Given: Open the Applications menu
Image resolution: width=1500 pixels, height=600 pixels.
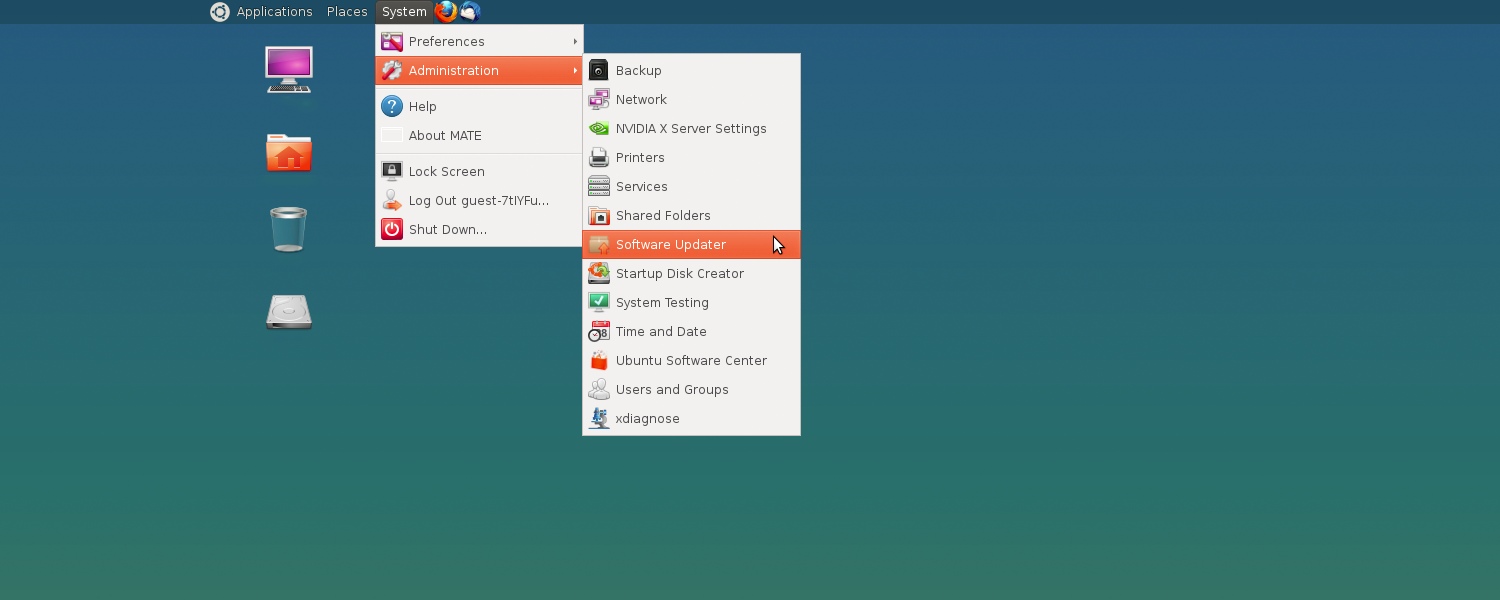Looking at the screenshot, I should coord(274,12).
